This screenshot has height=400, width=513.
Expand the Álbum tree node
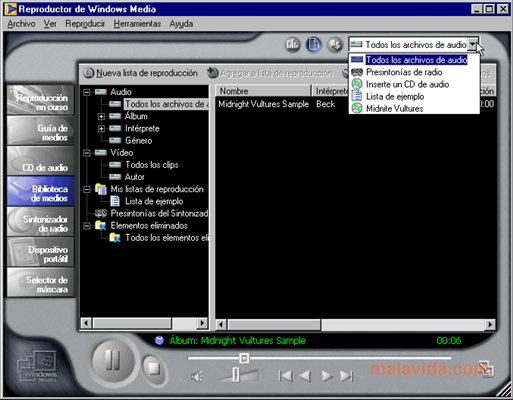click(101, 116)
